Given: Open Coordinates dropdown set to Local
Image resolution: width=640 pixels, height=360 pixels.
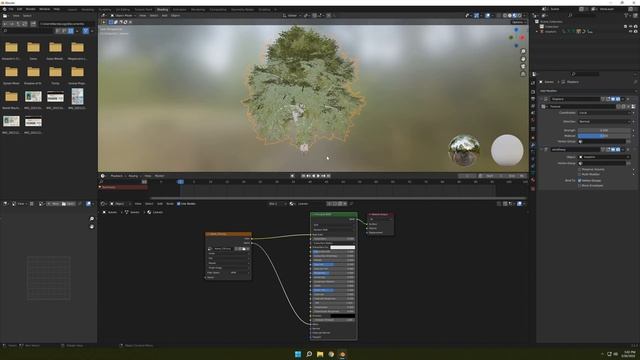Looking at the screenshot, I should [x=604, y=113].
